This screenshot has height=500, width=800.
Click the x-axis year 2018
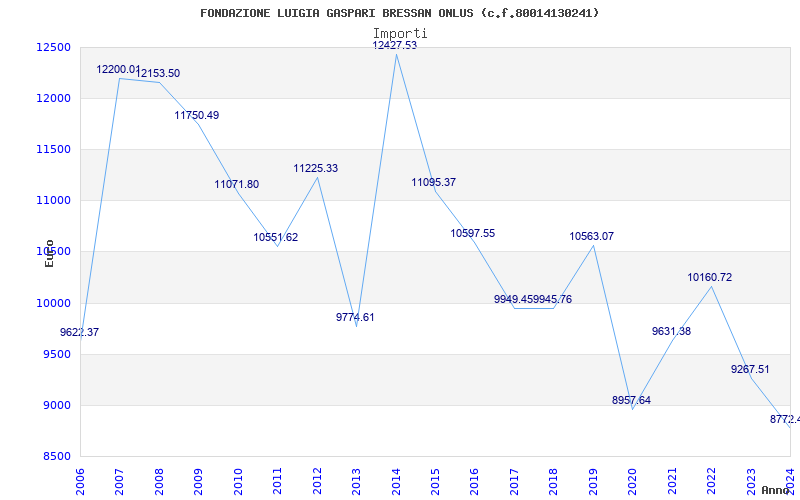[x=553, y=482]
